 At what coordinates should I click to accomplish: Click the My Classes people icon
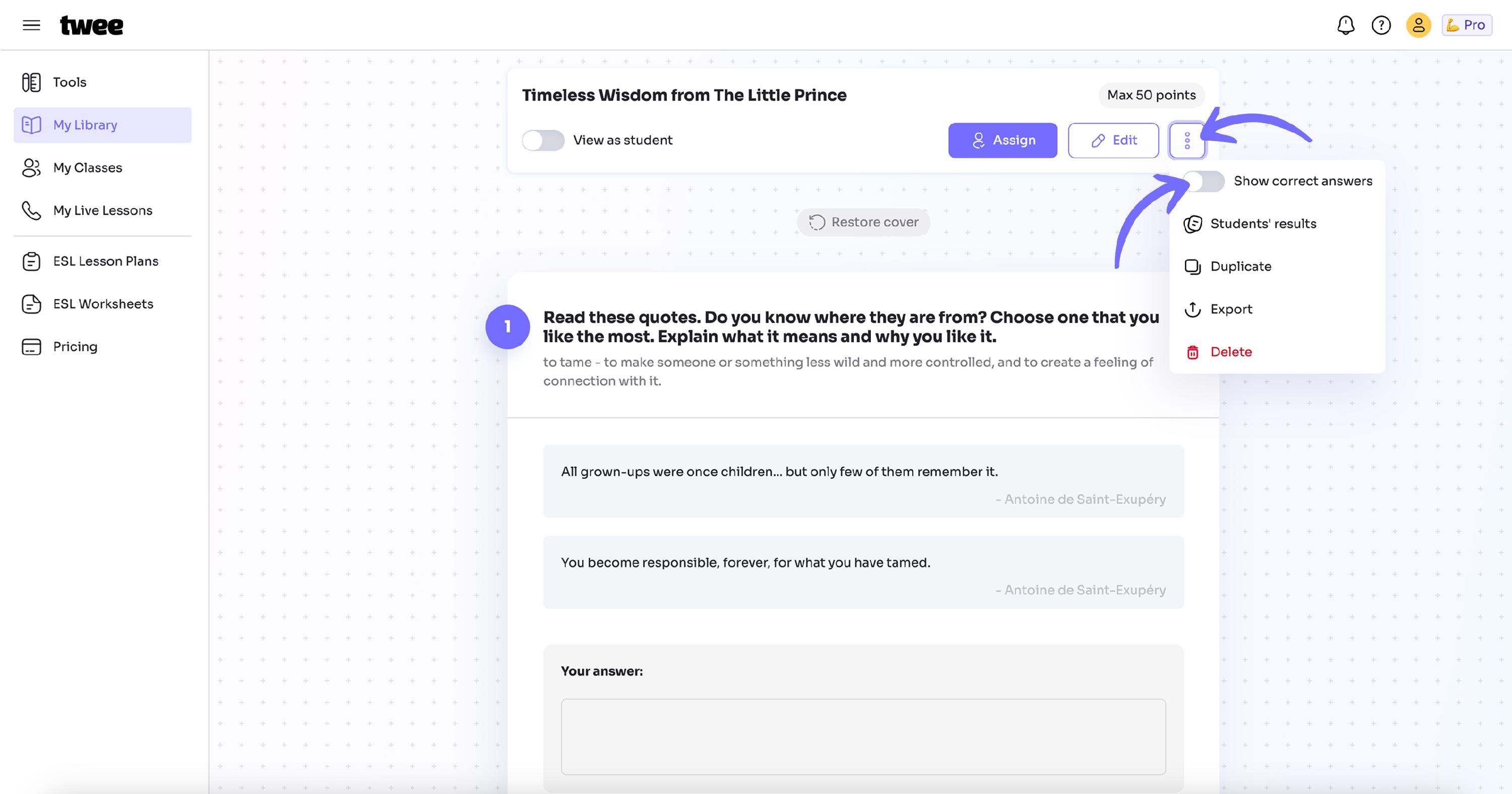click(x=31, y=168)
